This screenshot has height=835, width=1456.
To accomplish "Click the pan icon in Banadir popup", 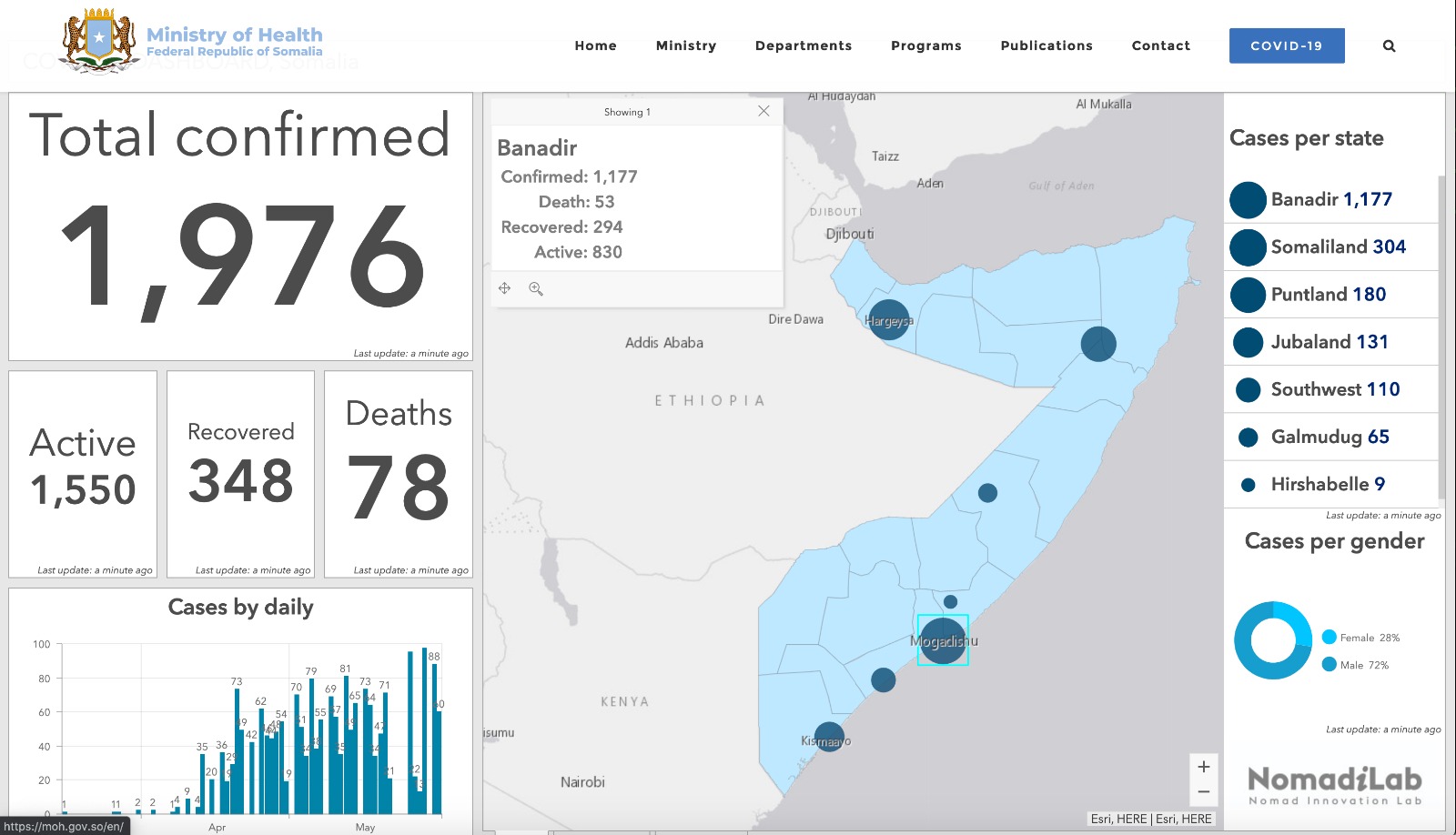I will pos(505,288).
